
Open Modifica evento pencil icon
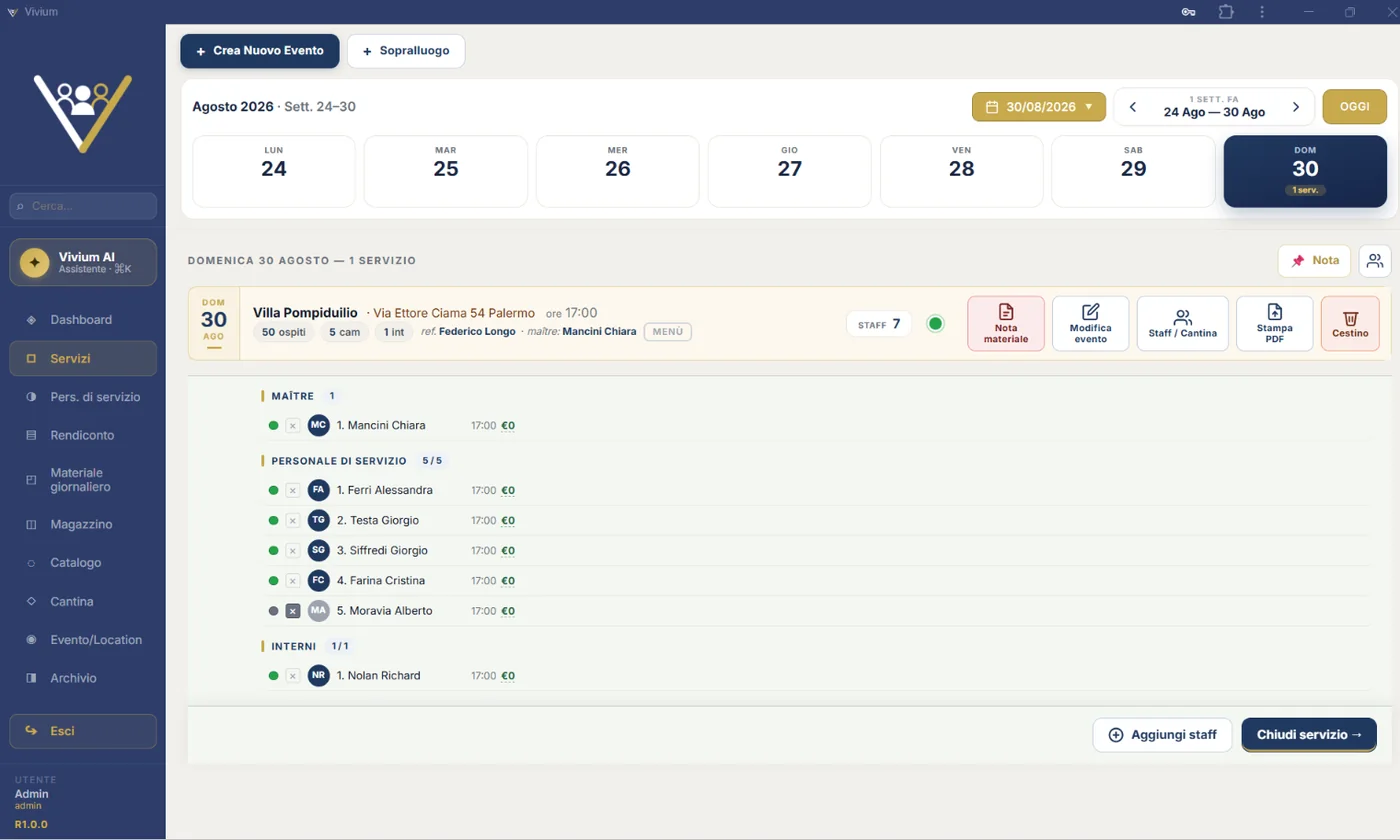(1090, 312)
